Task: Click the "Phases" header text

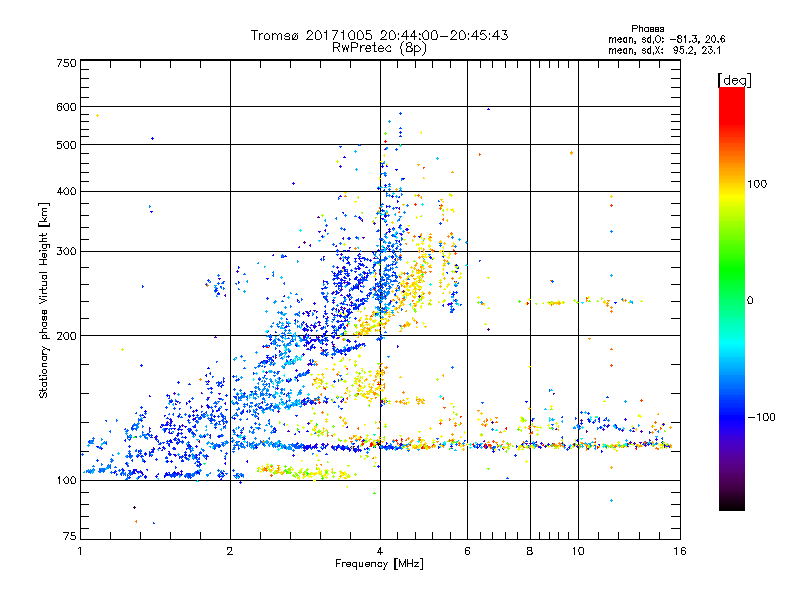Action: [647, 29]
